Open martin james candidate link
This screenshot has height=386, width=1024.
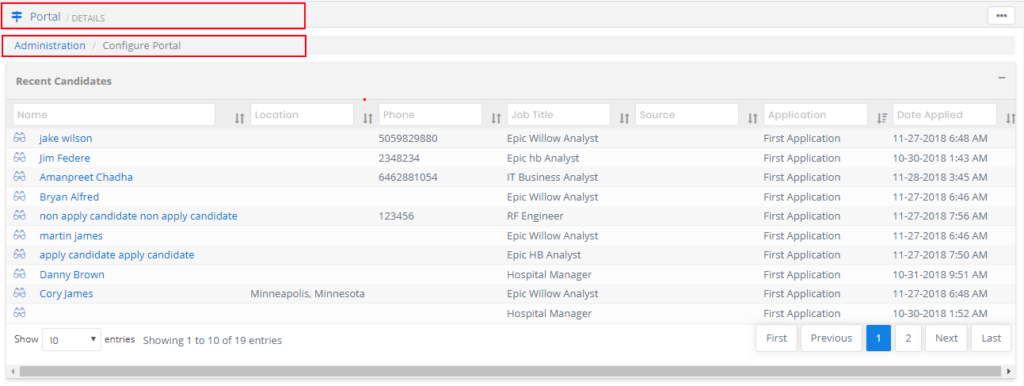tap(71, 236)
